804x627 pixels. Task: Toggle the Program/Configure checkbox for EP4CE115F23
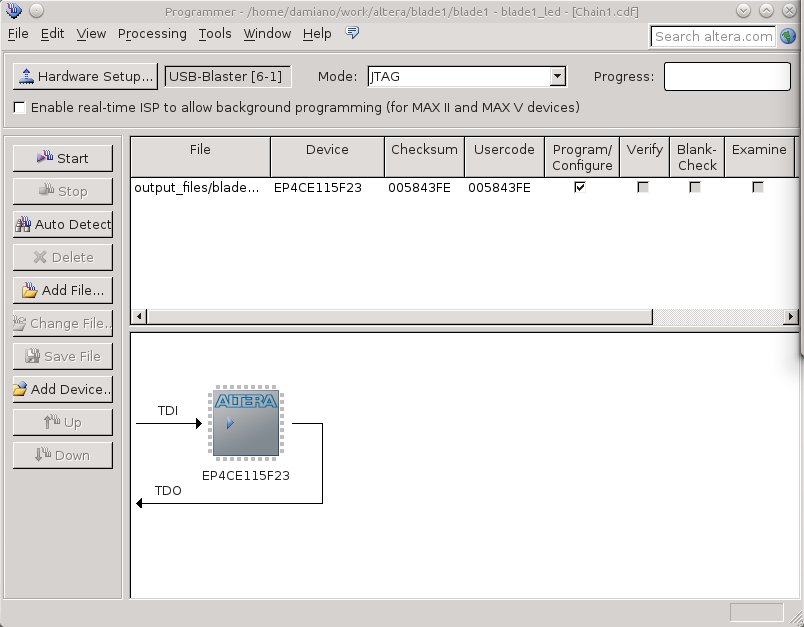pos(580,187)
